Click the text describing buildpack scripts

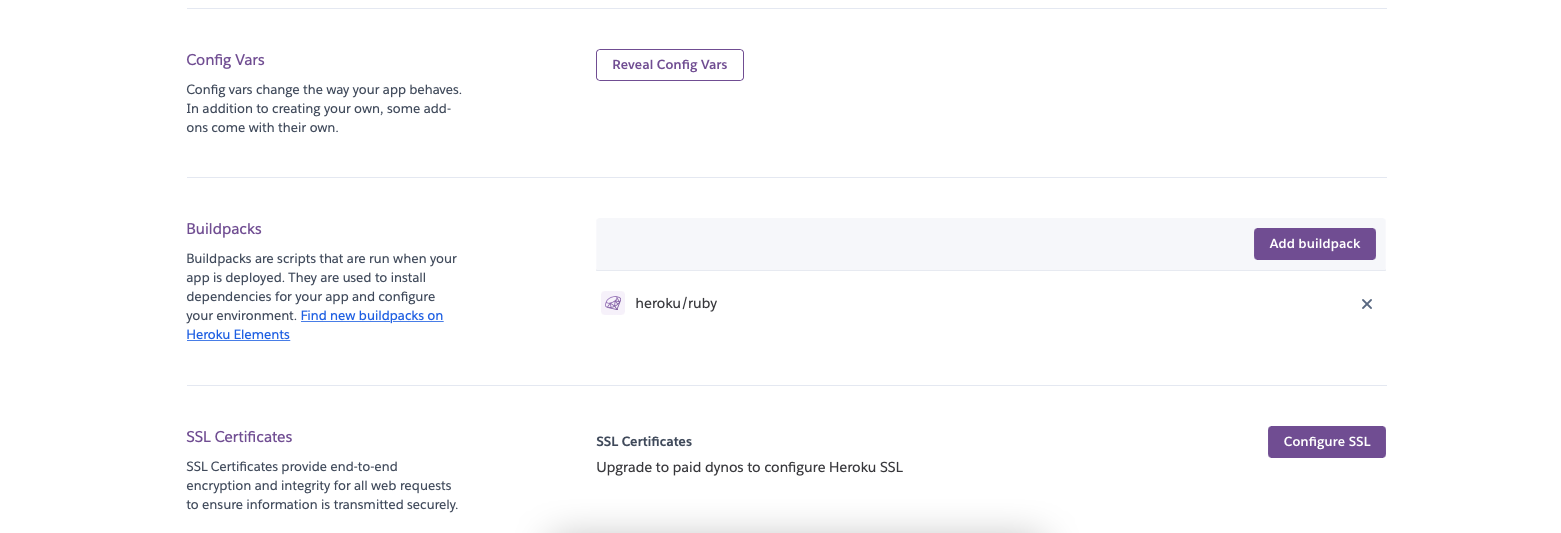[x=321, y=277]
